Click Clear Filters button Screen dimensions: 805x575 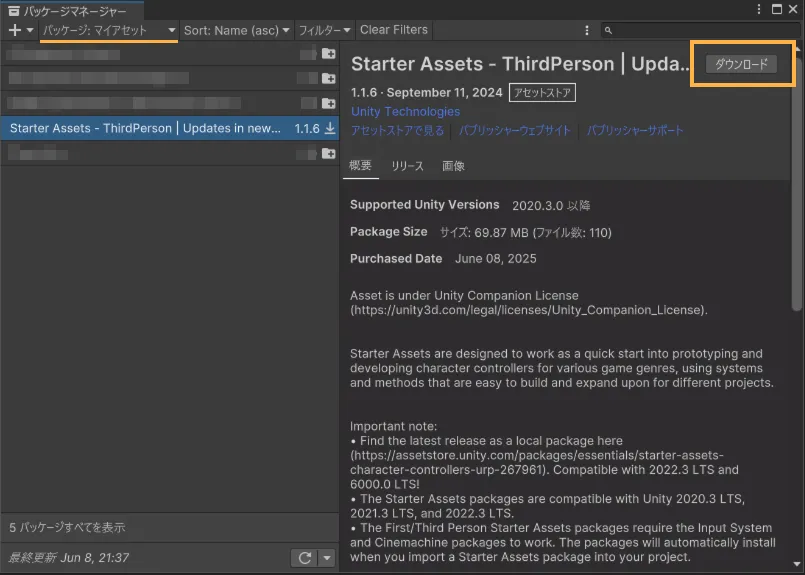394,30
